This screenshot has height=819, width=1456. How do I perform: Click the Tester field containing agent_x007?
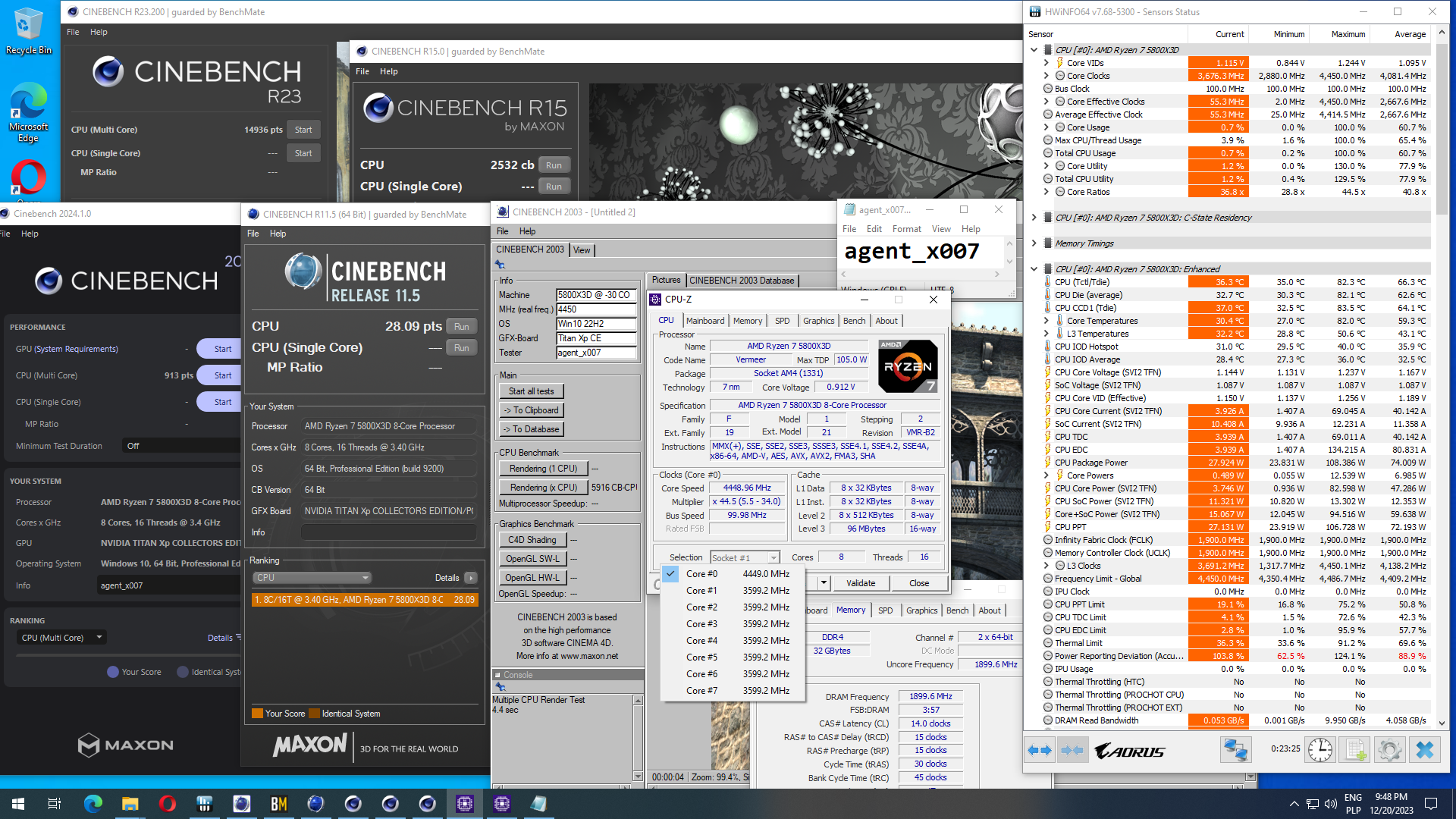point(596,353)
